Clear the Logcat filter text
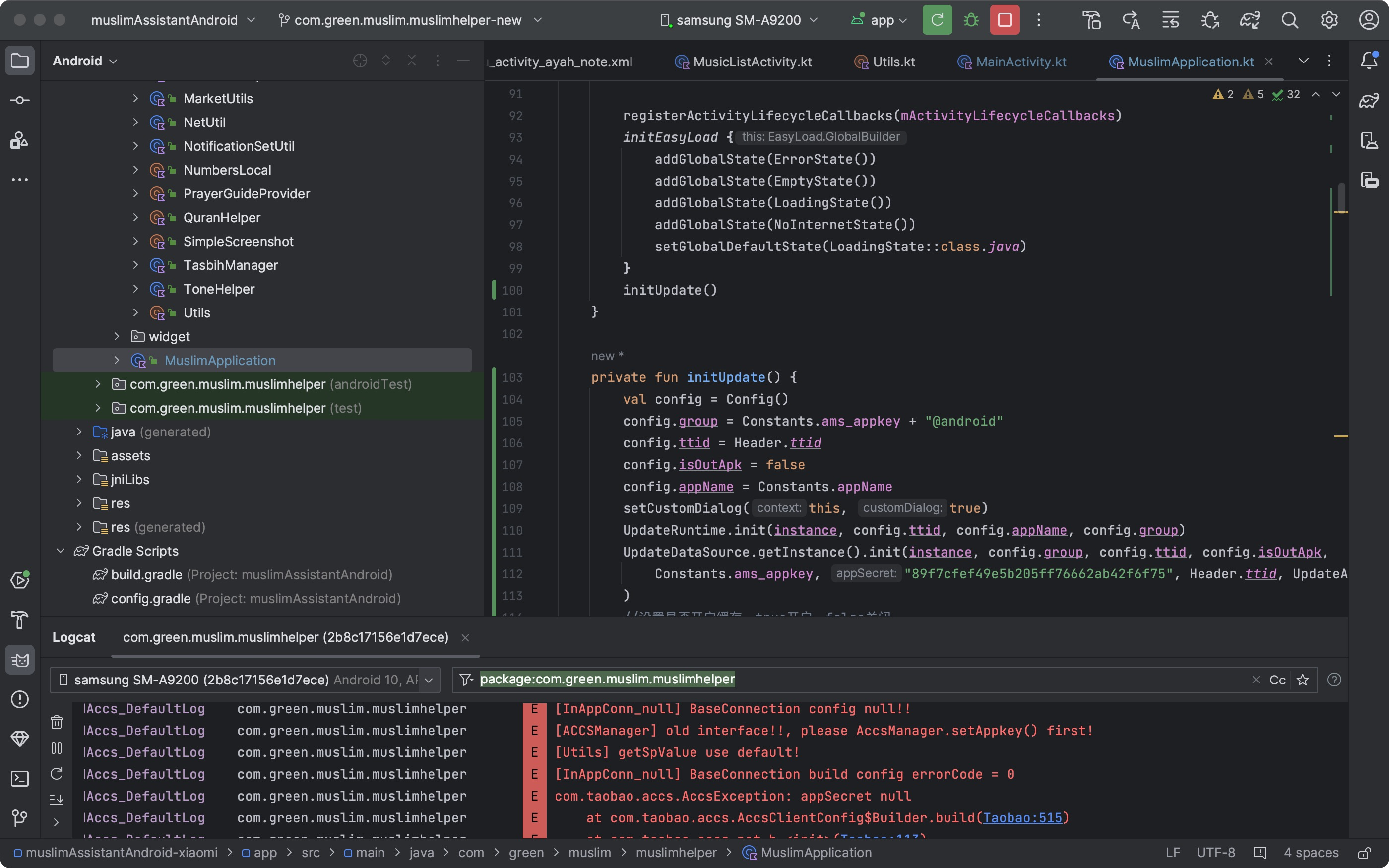Viewport: 1389px width, 868px height. point(1256,680)
